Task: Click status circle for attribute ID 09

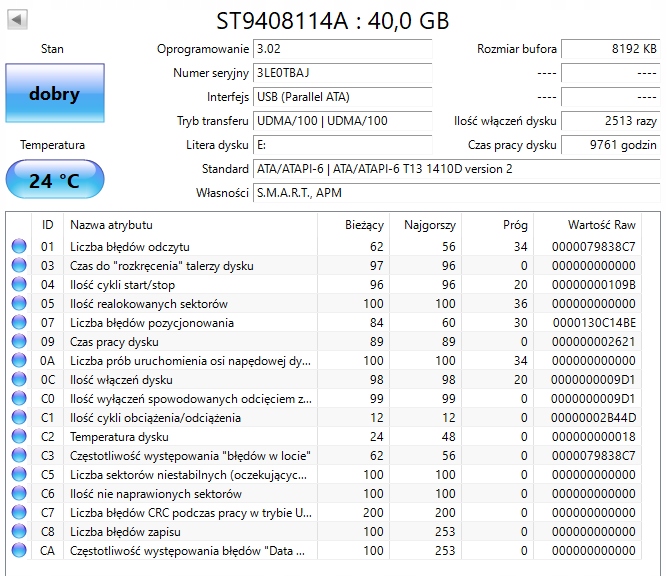Action: [19, 341]
